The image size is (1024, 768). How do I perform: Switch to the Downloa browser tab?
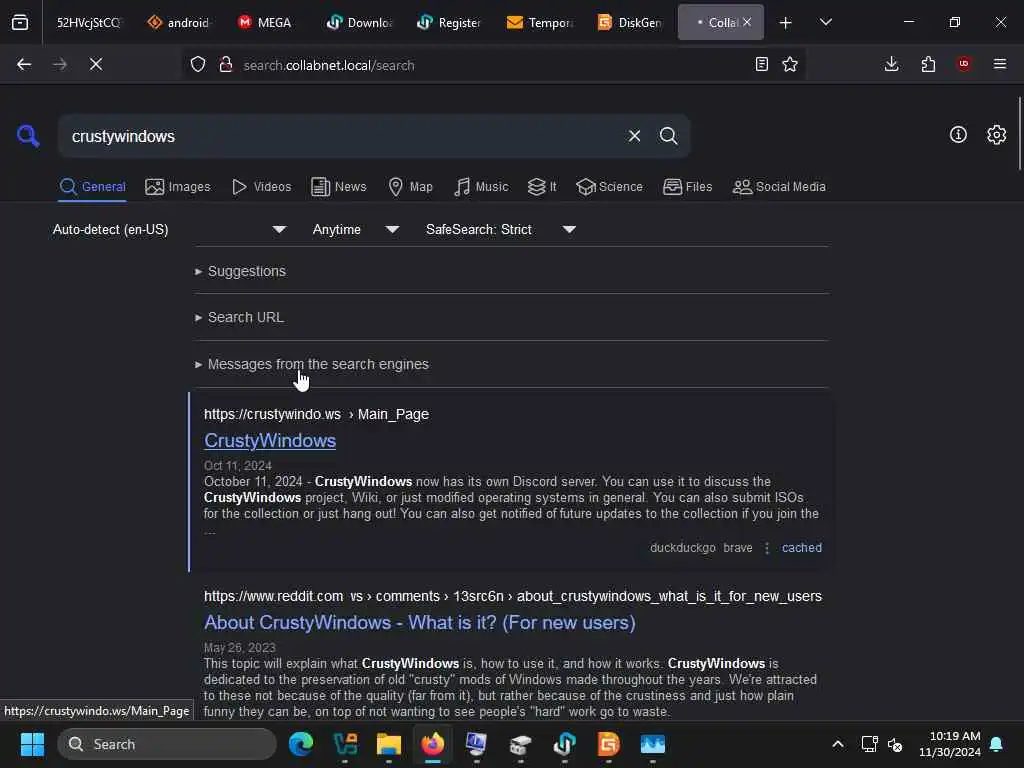click(359, 23)
